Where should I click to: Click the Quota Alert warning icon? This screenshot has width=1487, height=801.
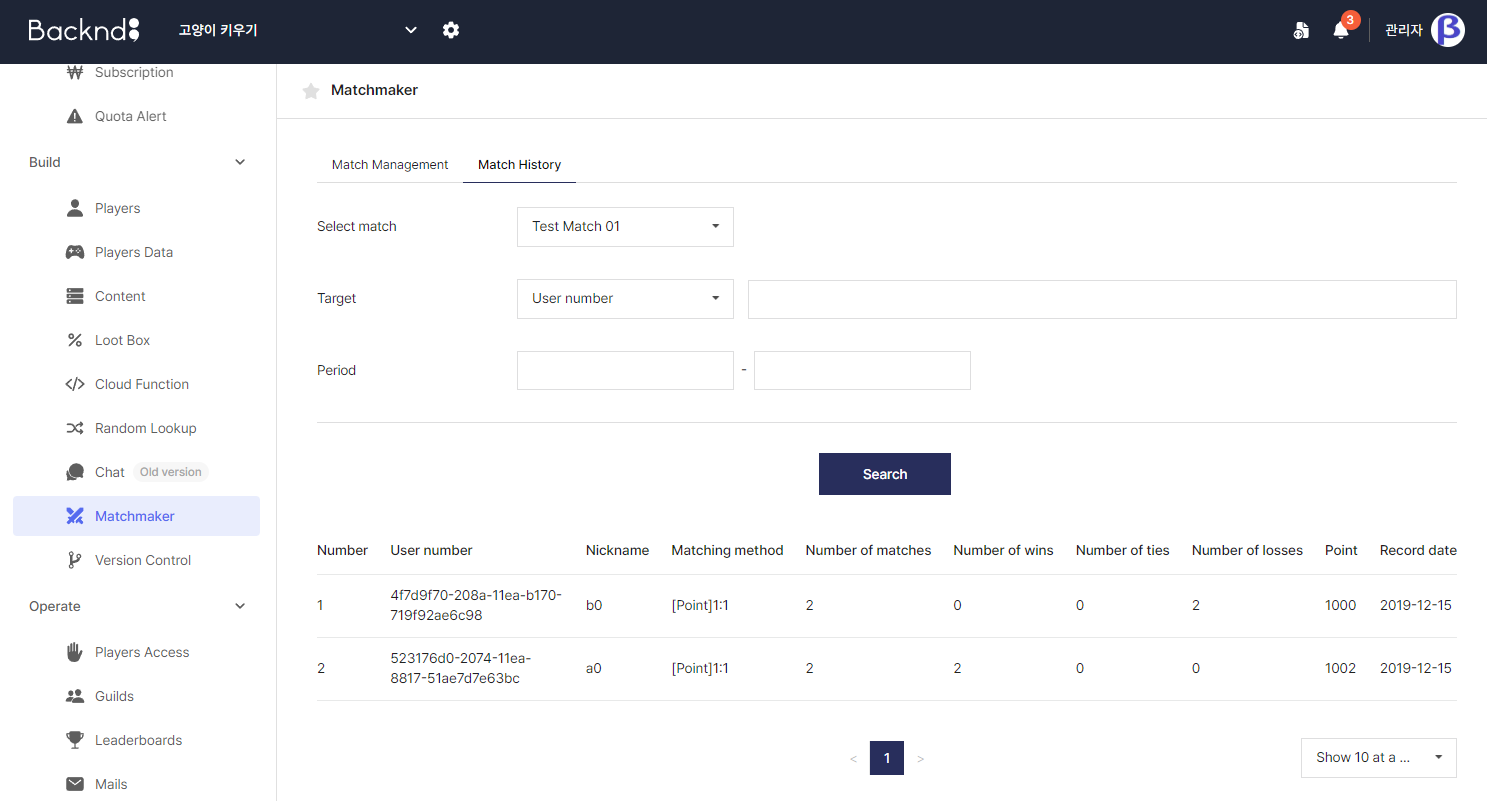(74, 116)
